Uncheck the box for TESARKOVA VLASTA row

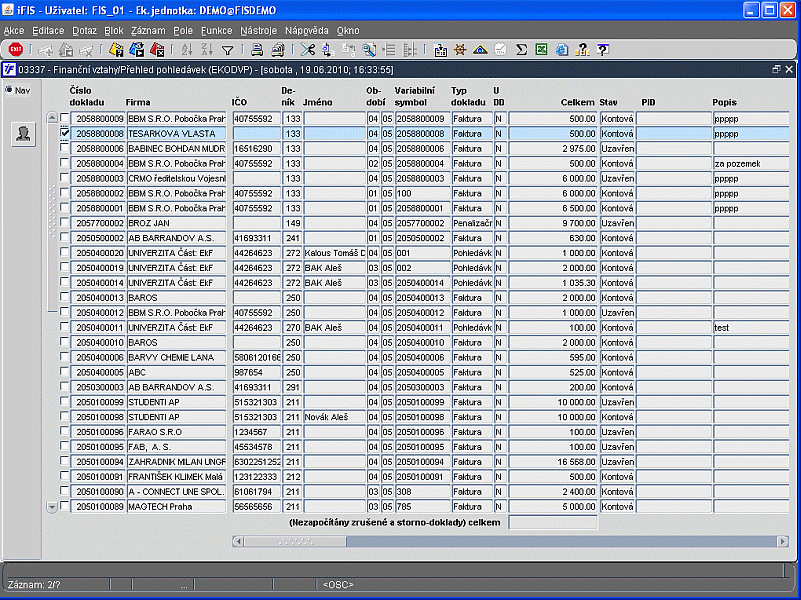point(64,133)
